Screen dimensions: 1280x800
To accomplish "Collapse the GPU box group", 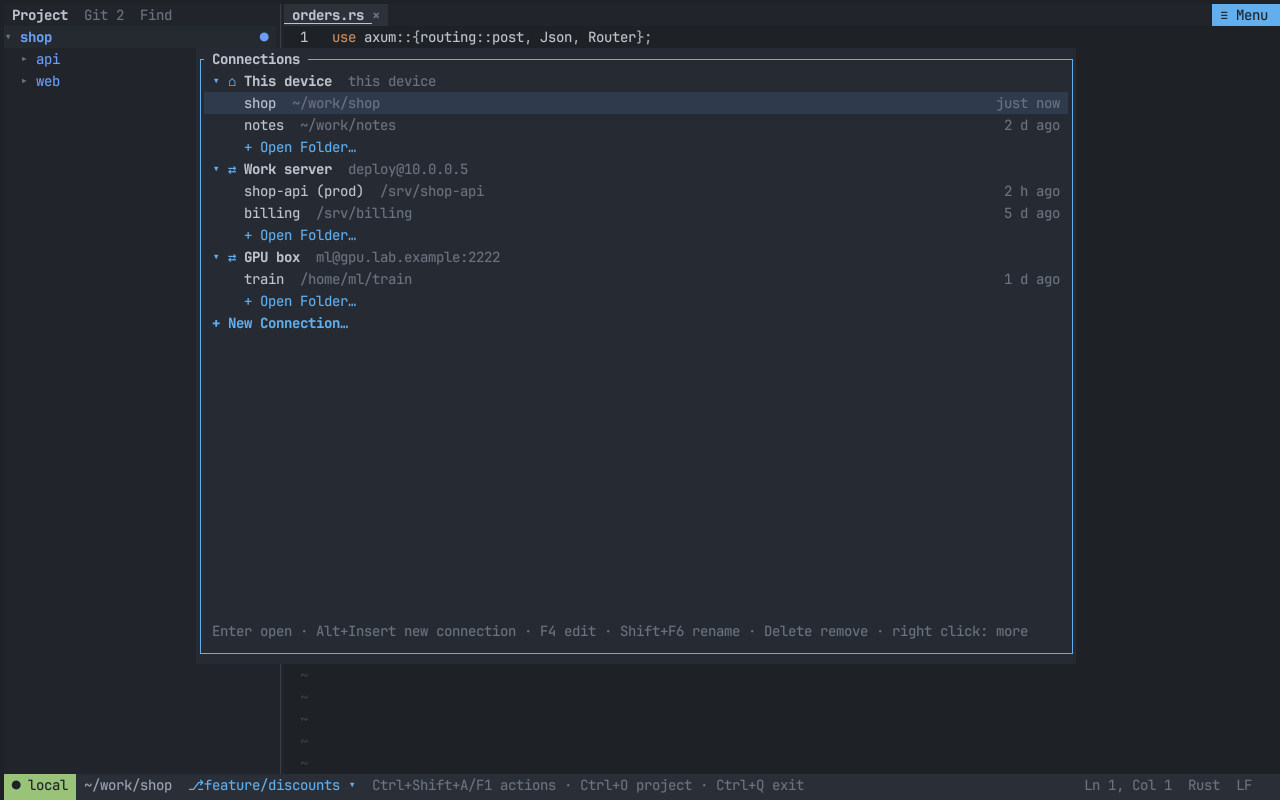I will 216,257.
